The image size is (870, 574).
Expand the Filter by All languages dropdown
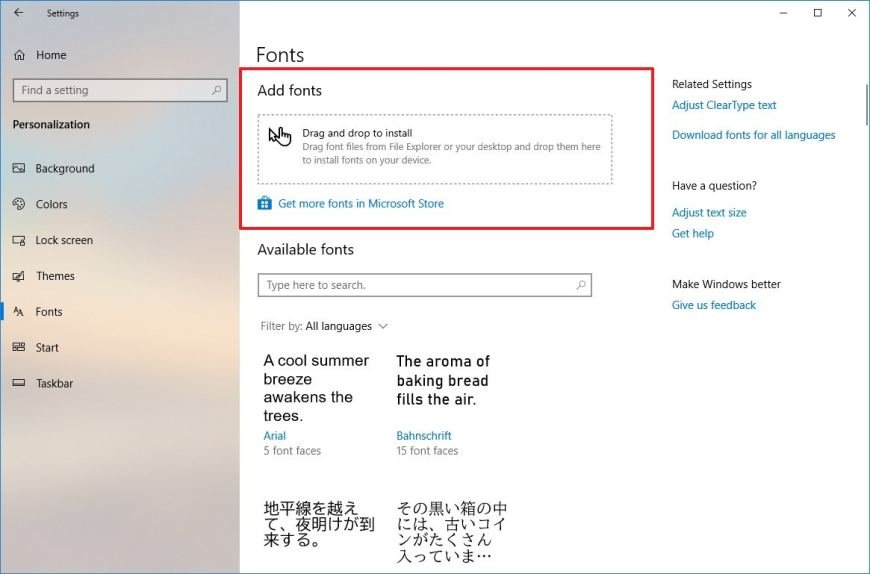tap(347, 326)
